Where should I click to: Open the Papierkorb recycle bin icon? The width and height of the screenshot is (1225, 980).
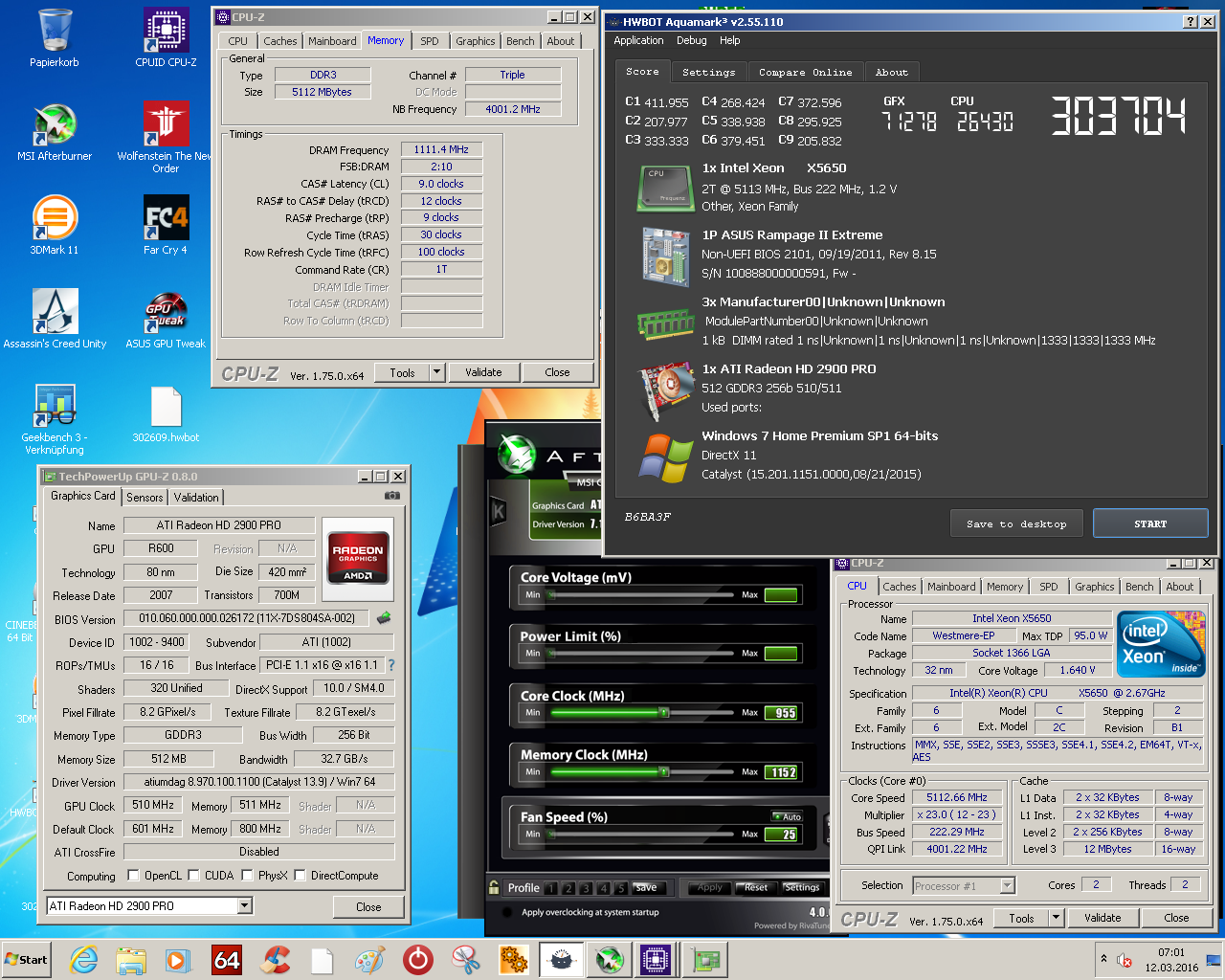pyautogui.click(x=55, y=38)
